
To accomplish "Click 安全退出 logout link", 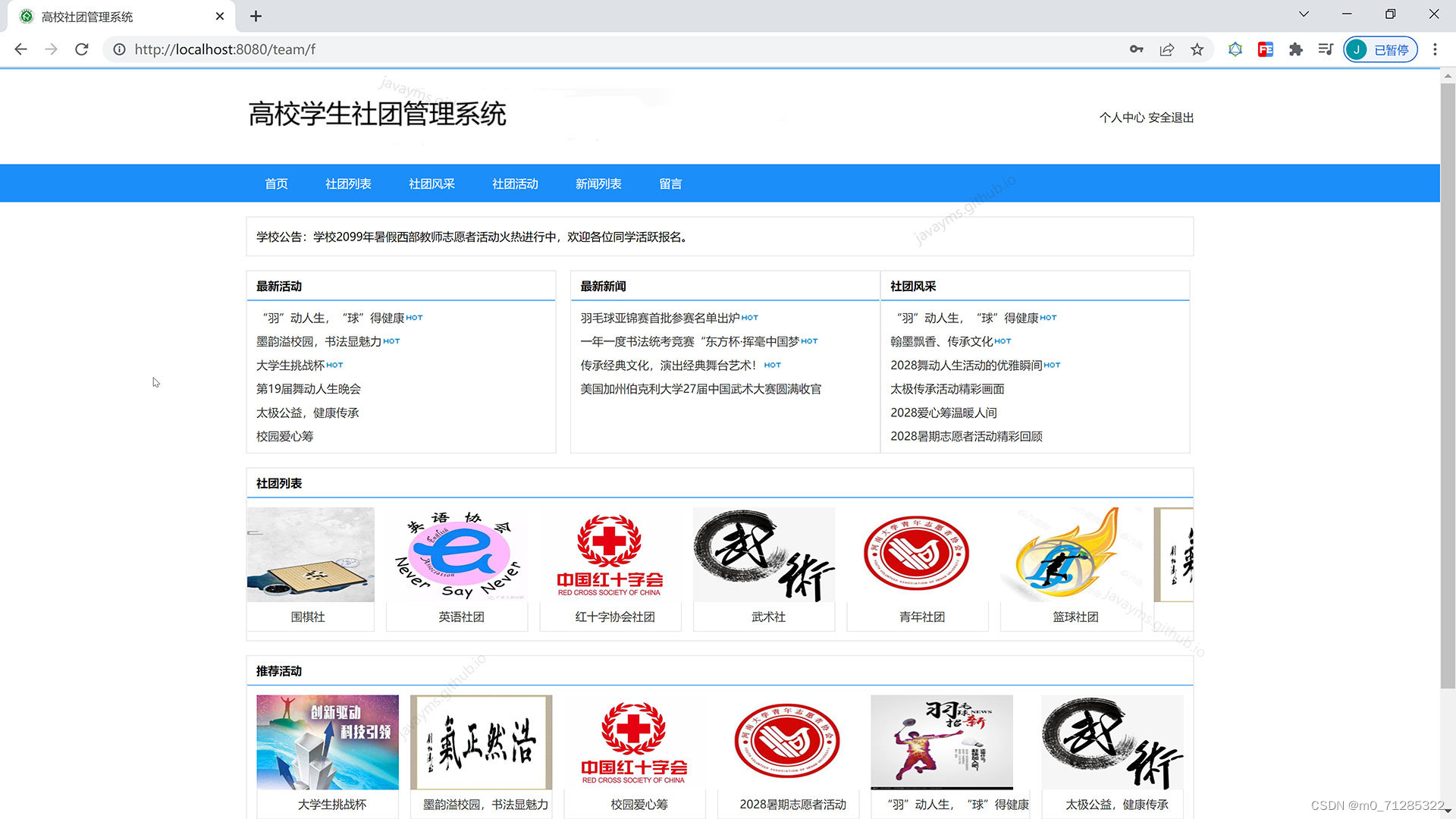I will (1171, 118).
